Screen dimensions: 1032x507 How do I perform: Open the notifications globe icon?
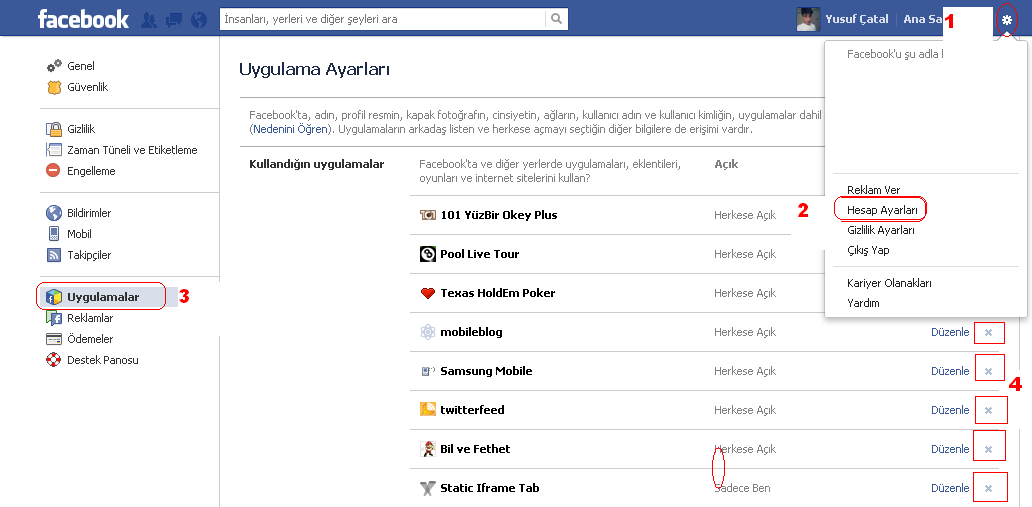click(198, 19)
